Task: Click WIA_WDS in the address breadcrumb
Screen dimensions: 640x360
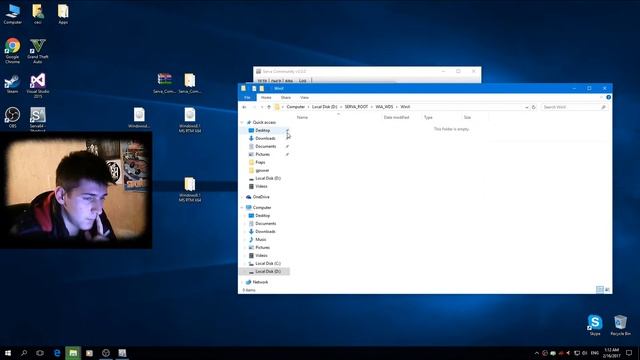Action: pyautogui.click(x=384, y=107)
